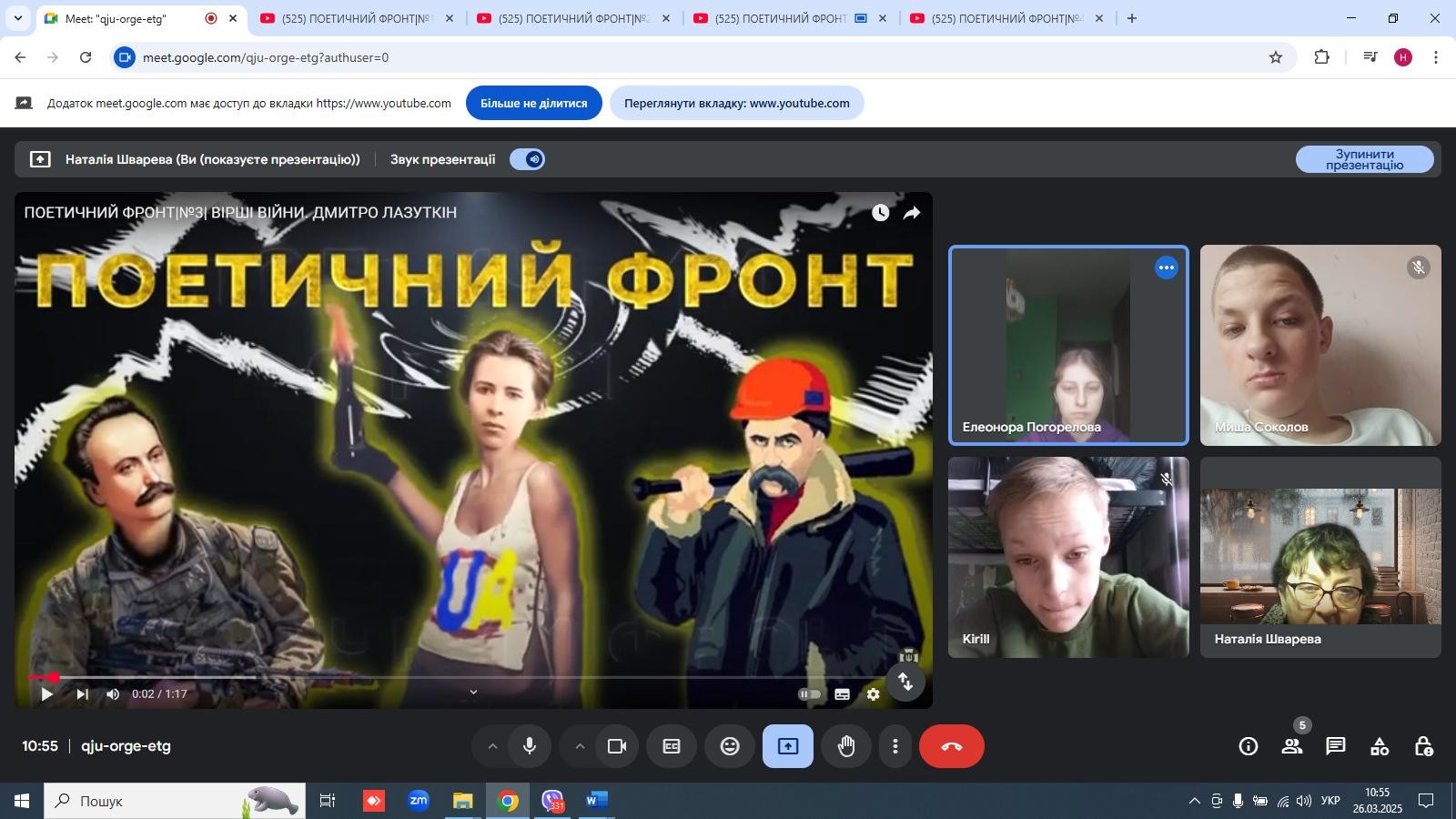Open Chrome three-dot menu
The image size is (1456, 819).
tap(1436, 57)
